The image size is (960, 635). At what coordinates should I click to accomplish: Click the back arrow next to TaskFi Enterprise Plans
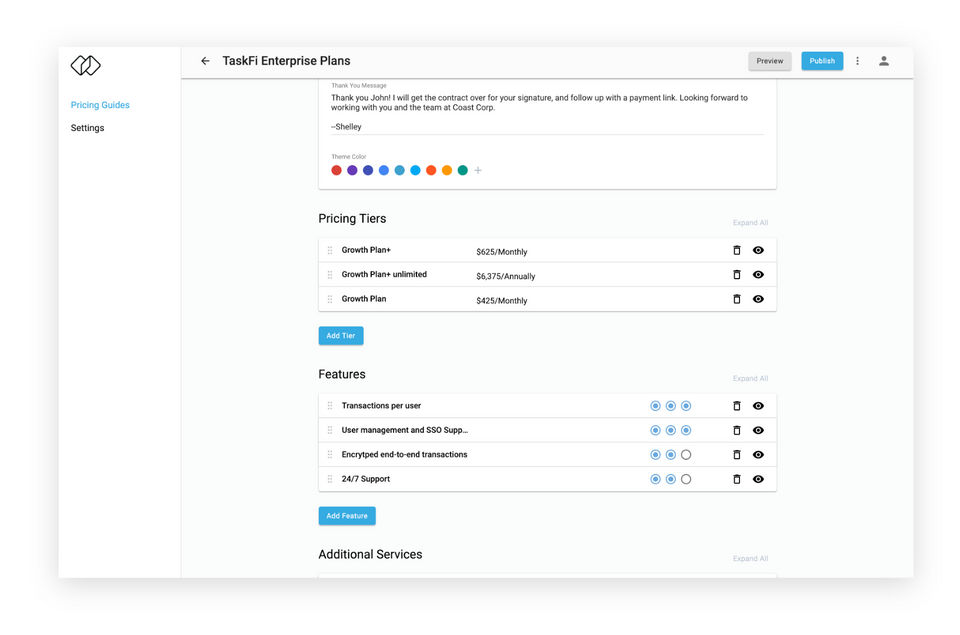[205, 61]
